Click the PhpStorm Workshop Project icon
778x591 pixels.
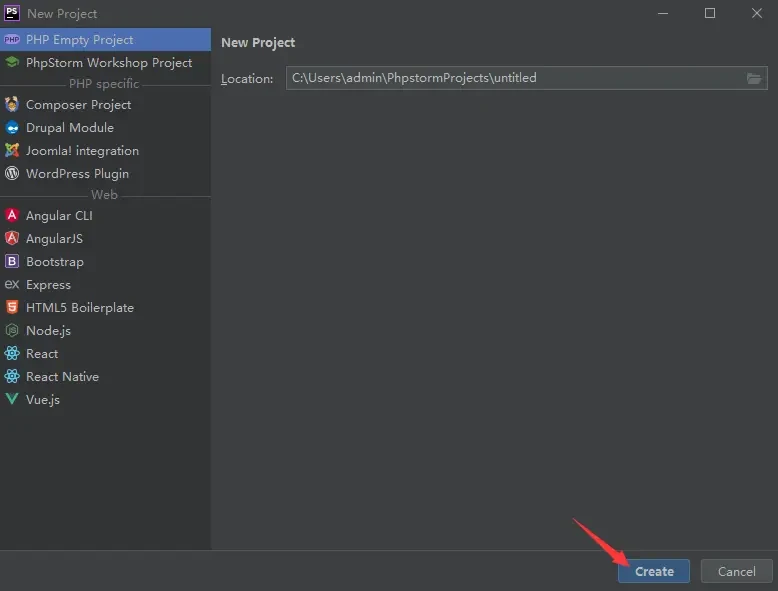coord(12,63)
